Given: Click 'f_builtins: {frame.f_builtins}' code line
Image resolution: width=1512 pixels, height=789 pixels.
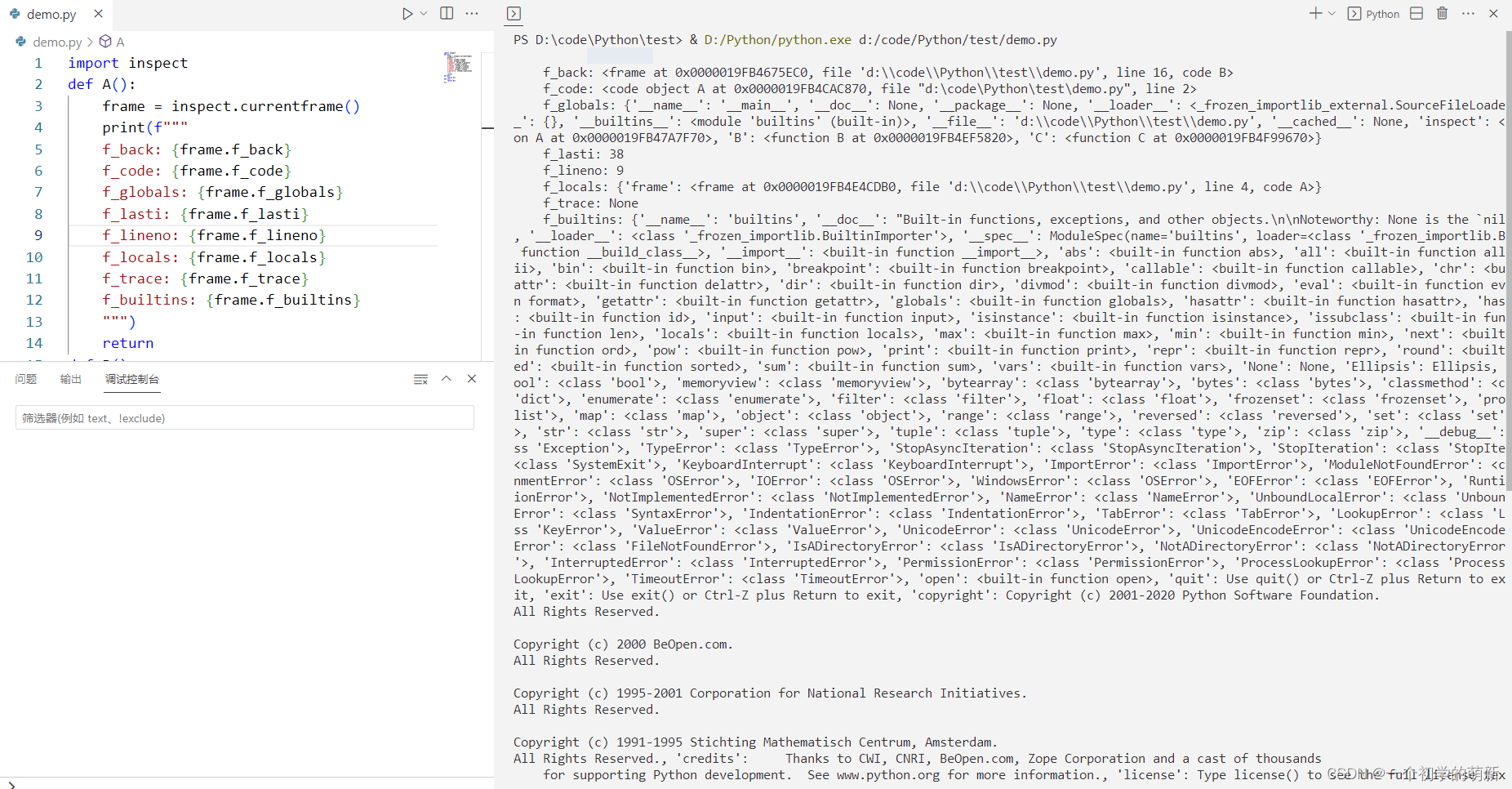Looking at the screenshot, I should [x=231, y=300].
